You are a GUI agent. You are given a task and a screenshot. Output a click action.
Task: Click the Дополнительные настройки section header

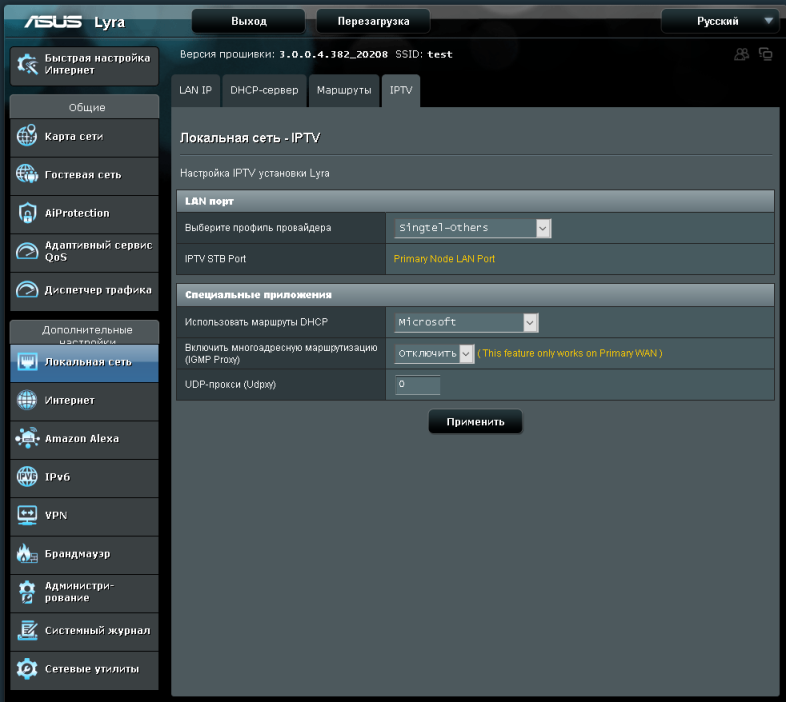[84, 333]
